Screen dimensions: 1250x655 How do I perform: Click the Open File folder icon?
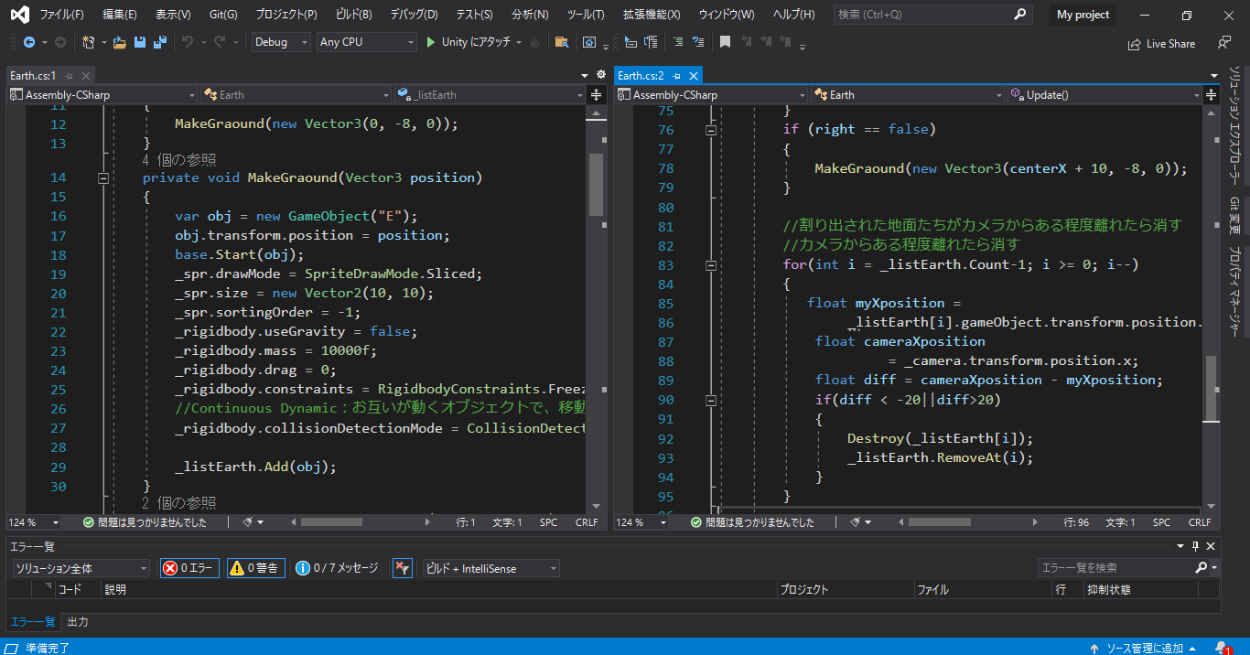[120, 42]
